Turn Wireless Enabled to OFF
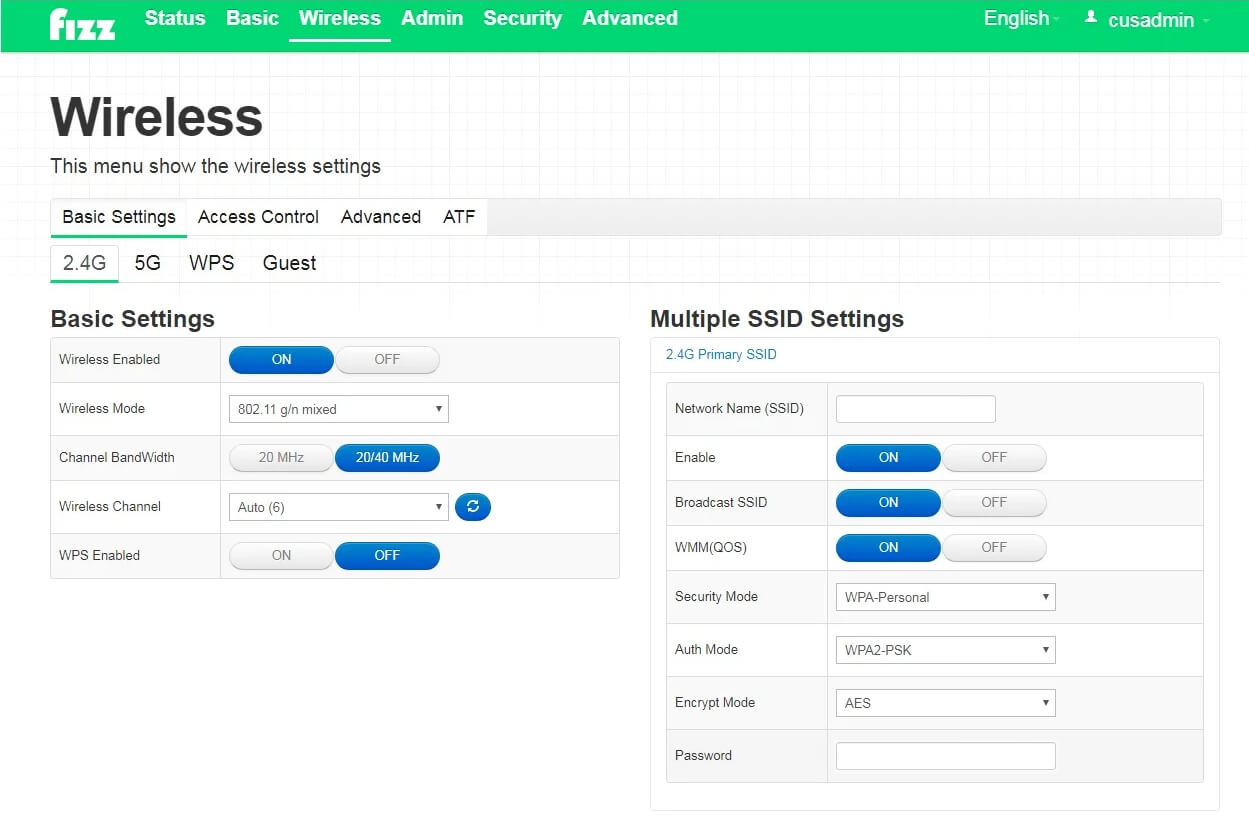This screenshot has width=1249, height=815. click(387, 360)
